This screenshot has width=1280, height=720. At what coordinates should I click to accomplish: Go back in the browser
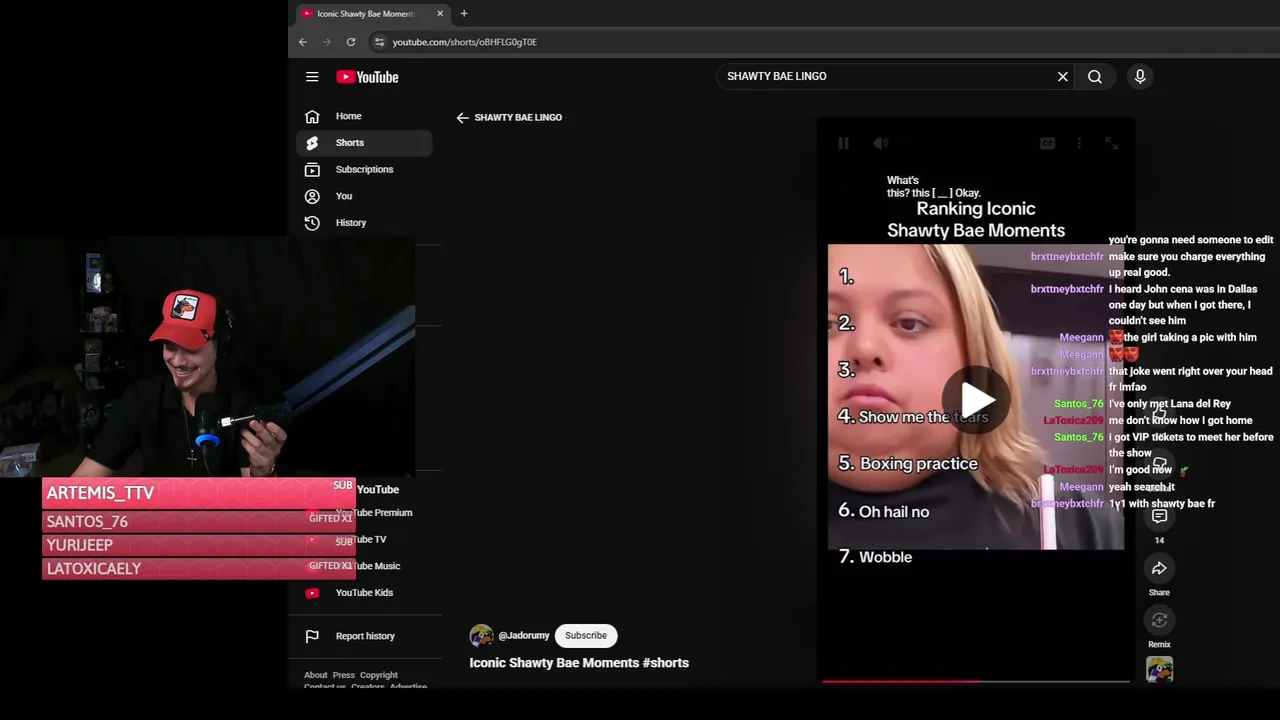303,42
